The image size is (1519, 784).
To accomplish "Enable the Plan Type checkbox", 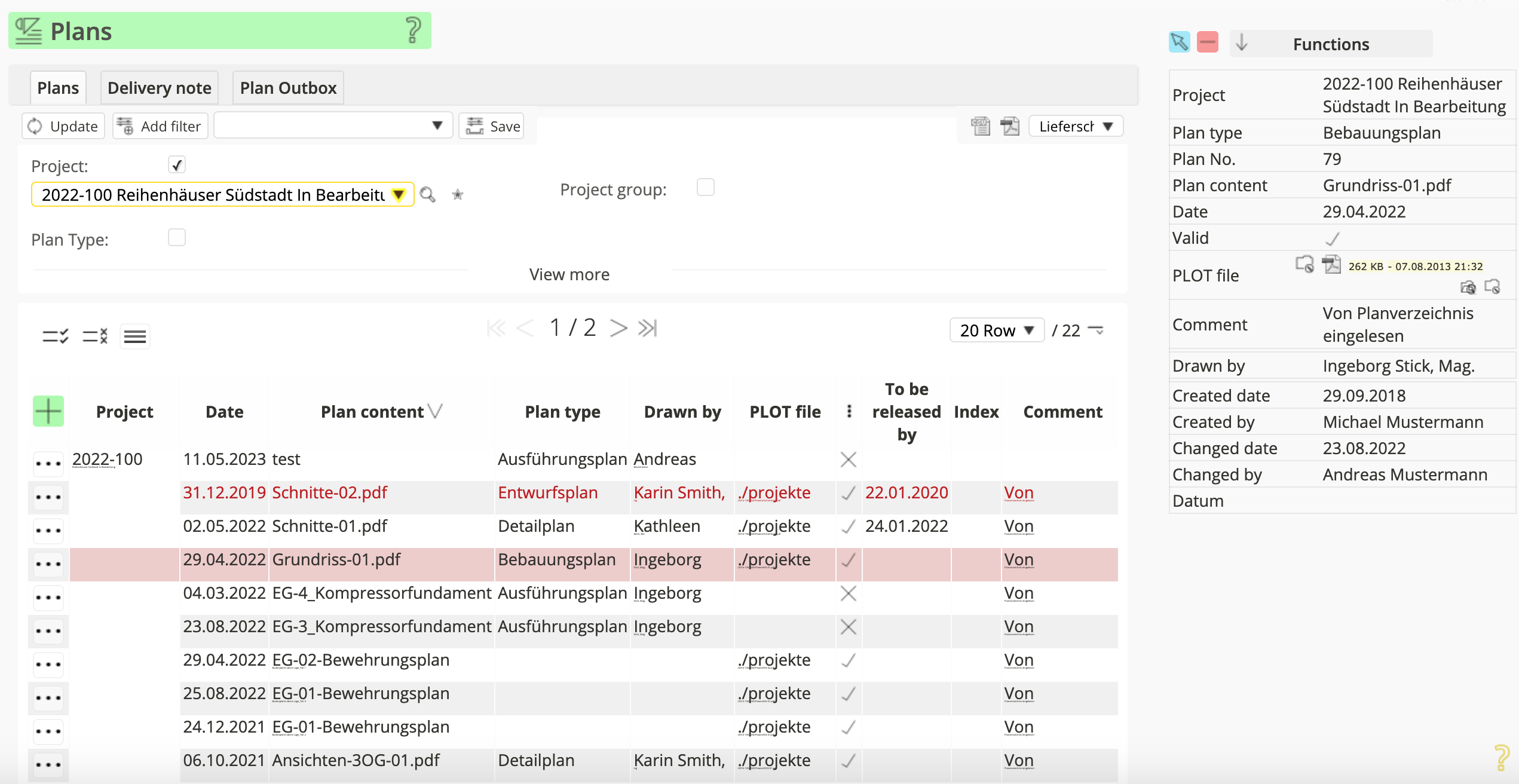I will point(177,238).
